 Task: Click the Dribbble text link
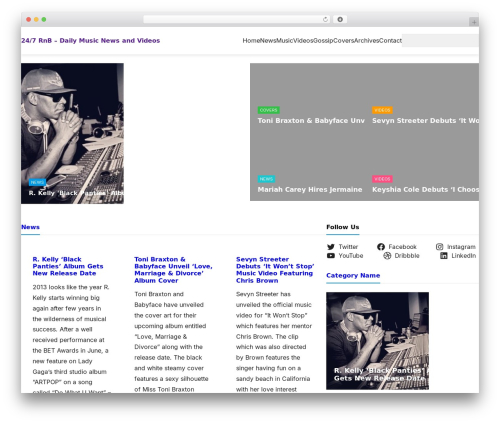click(407, 256)
